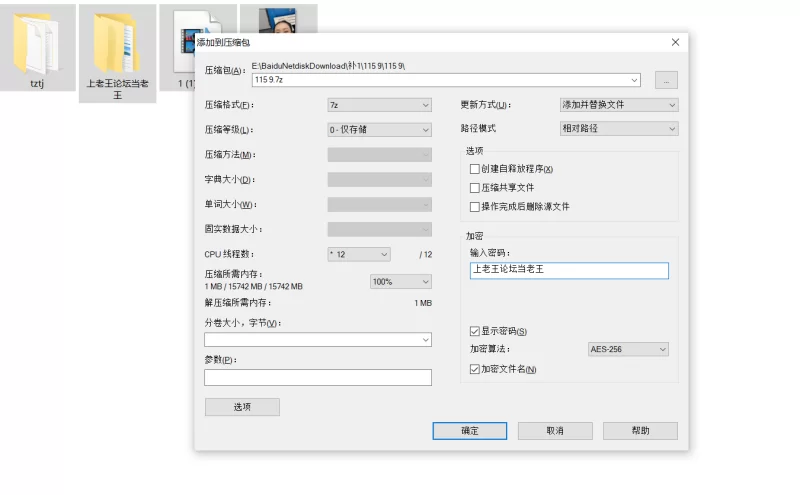Screen dimensions: 800x495
Task: Click the 确定 button
Action: pos(470,431)
